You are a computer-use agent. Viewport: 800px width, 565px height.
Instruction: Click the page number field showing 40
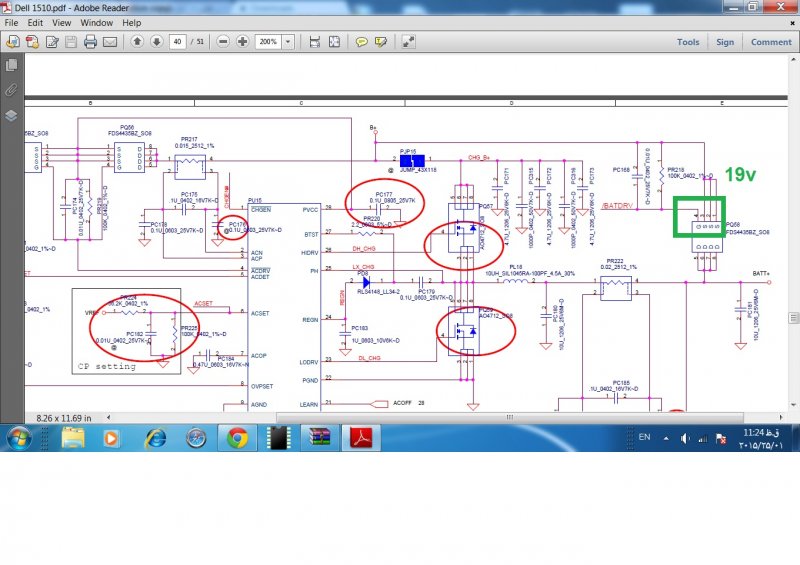[177, 42]
